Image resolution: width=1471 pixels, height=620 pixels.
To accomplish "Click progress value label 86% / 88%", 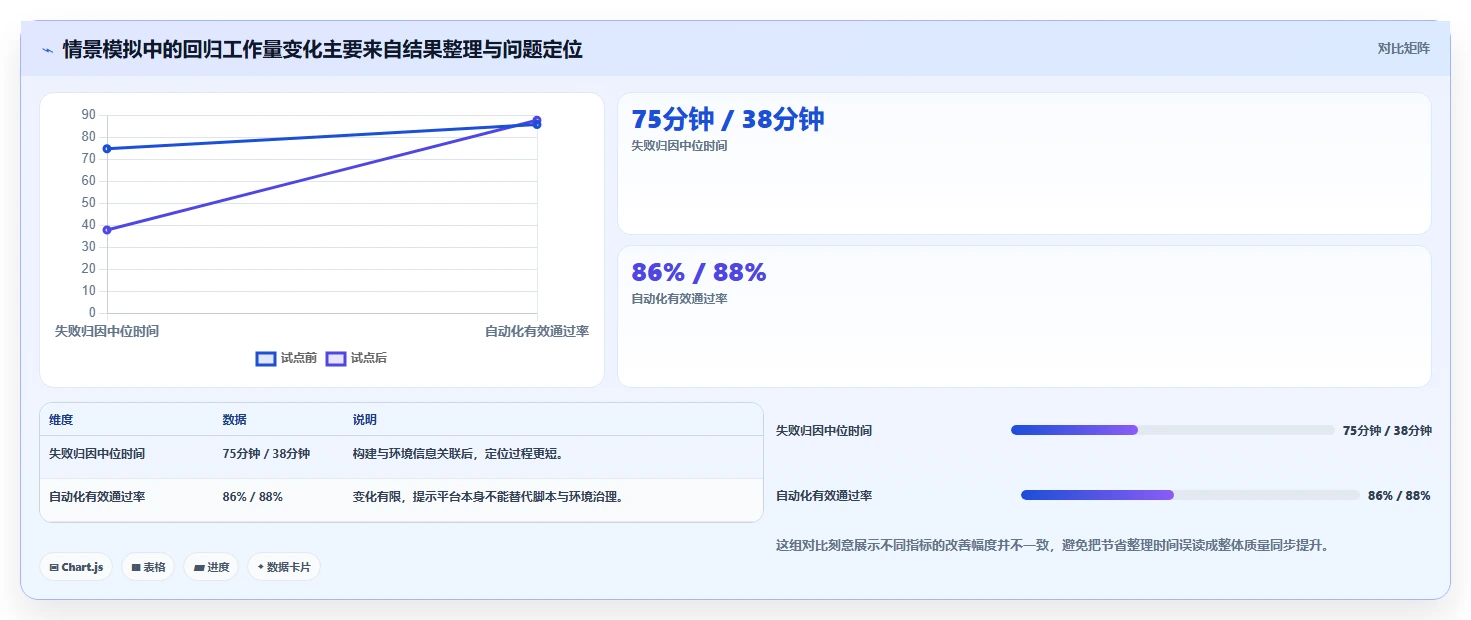I will tap(1399, 496).
